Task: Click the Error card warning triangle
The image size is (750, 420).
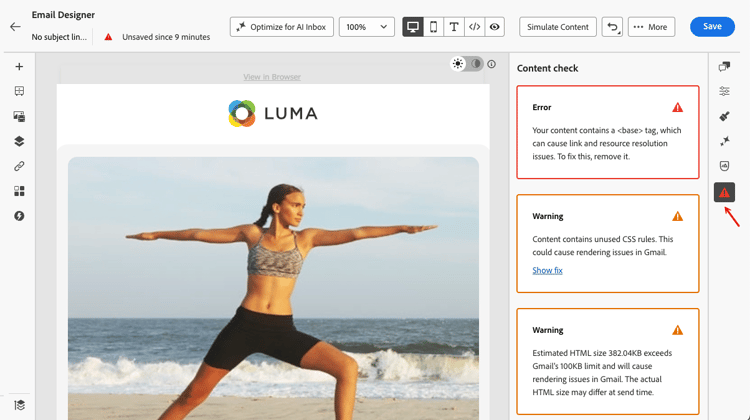Action: coord(677,108)
